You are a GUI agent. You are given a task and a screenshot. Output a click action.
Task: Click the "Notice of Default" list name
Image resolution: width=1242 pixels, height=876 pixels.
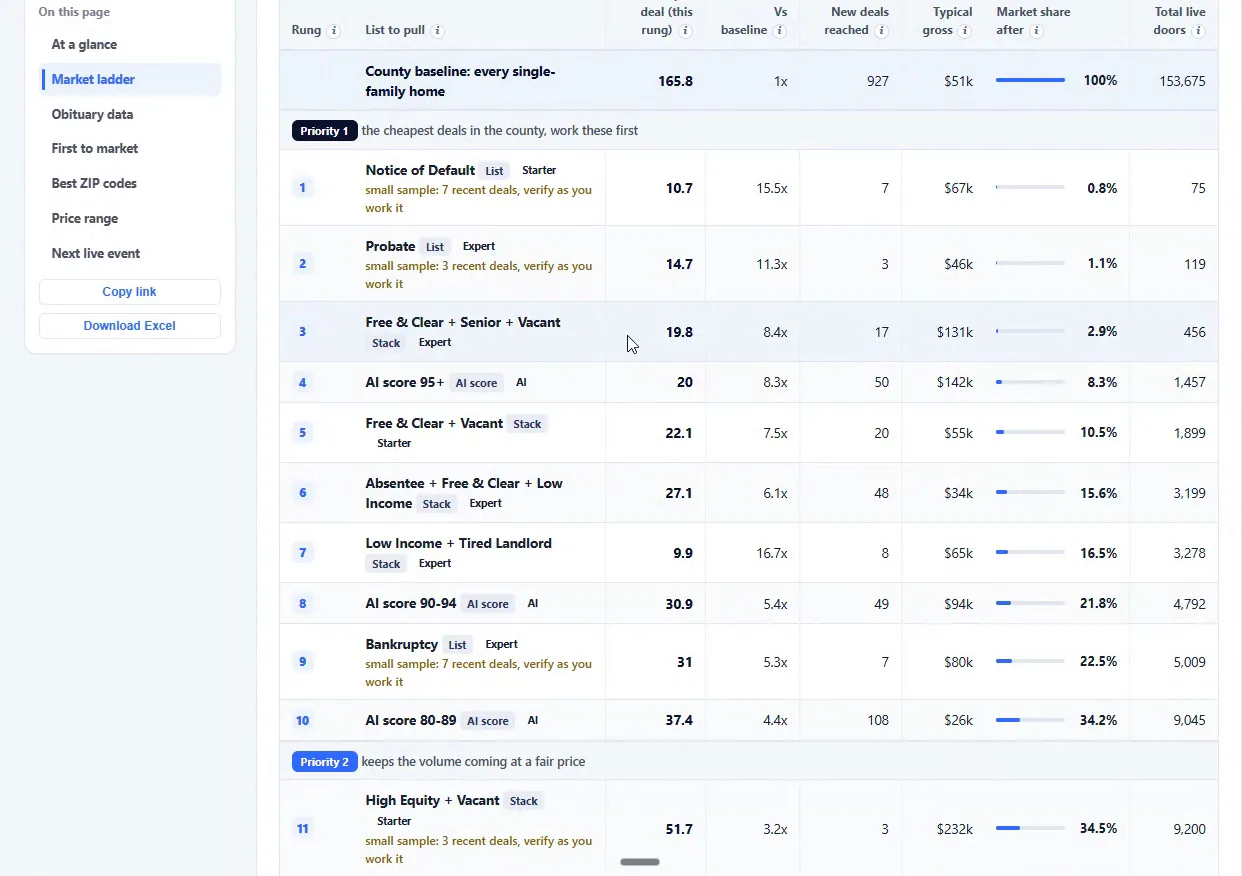point(420,170)
